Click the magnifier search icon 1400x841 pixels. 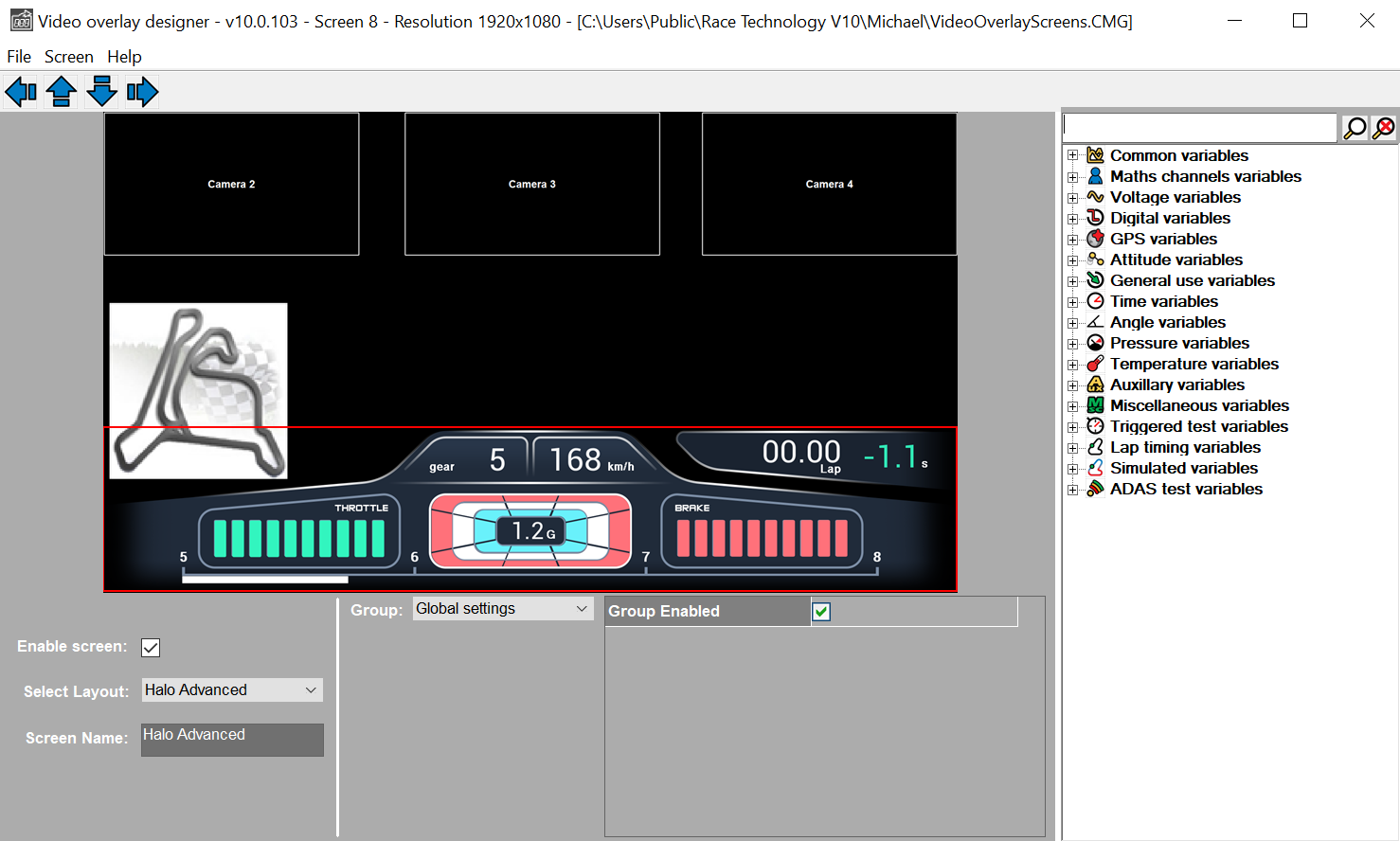(1355, 128)
